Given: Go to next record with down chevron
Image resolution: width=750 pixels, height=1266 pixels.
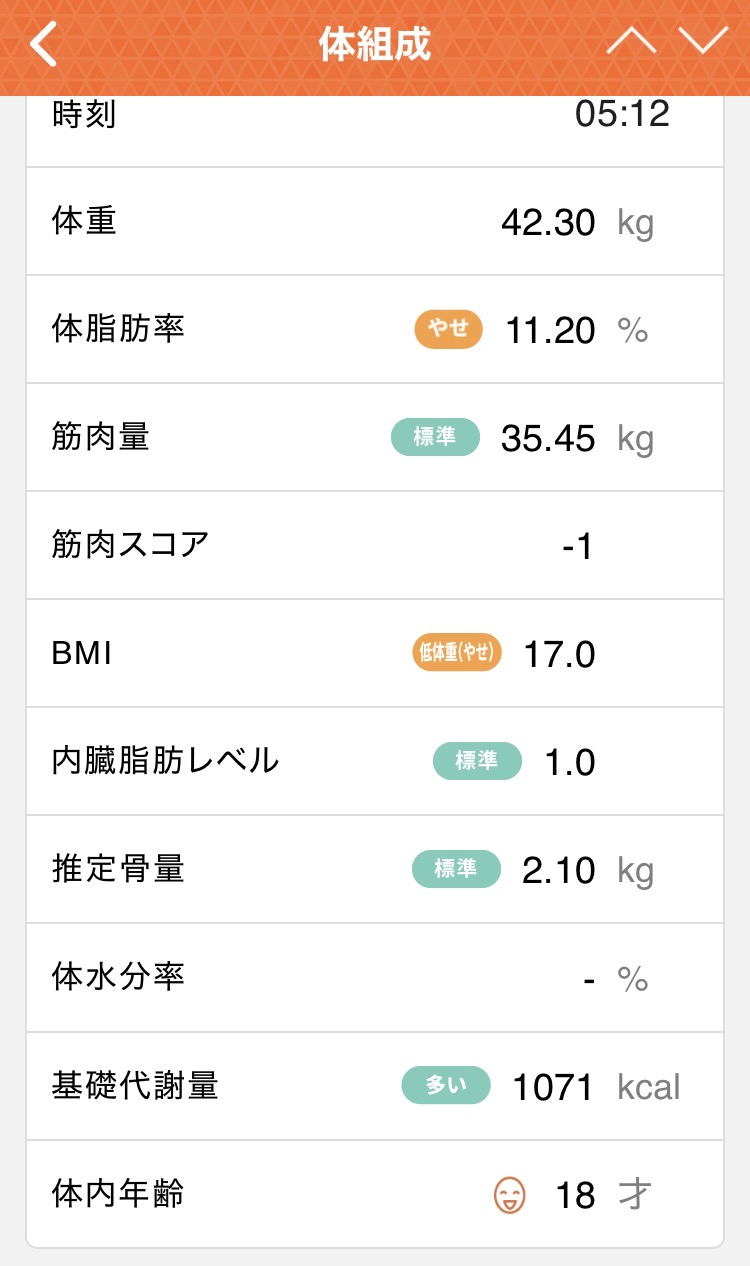Looking at the screenshot, I should point(703,41).
